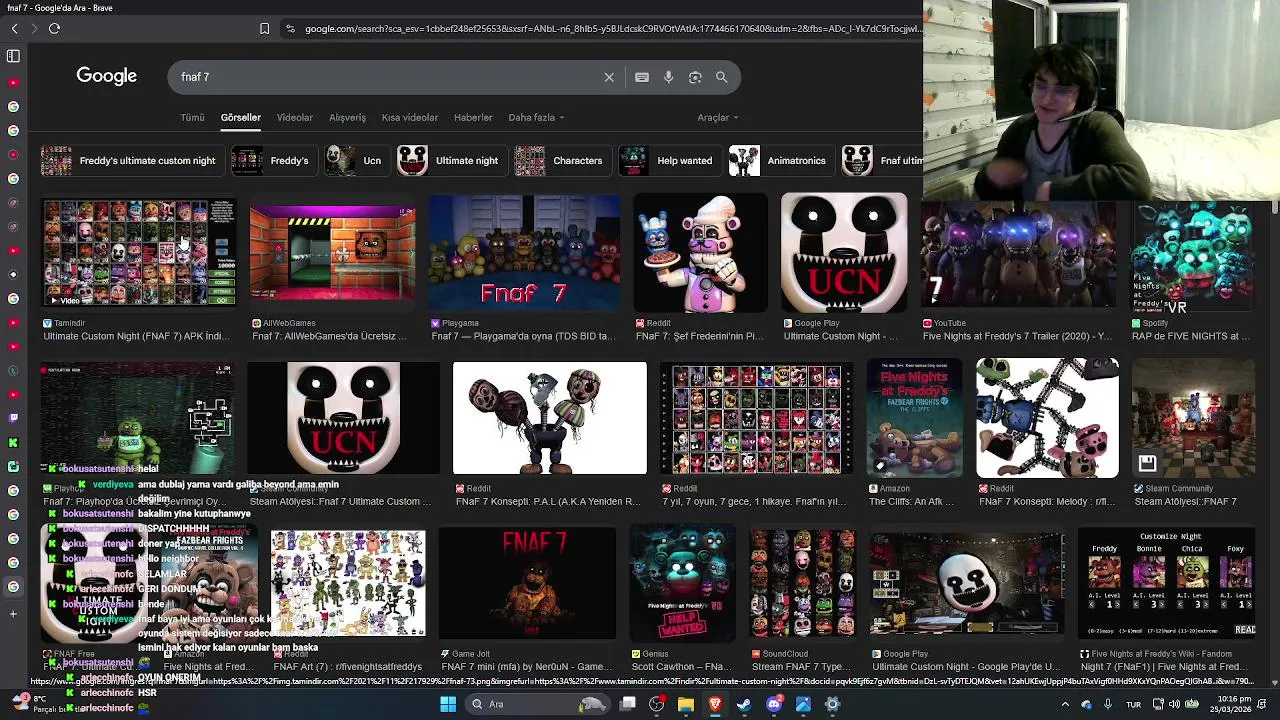Open the Photos app on taskbar
This screenshot has height=720, width=1280.
pyautogui.click(x=803, y=704)
